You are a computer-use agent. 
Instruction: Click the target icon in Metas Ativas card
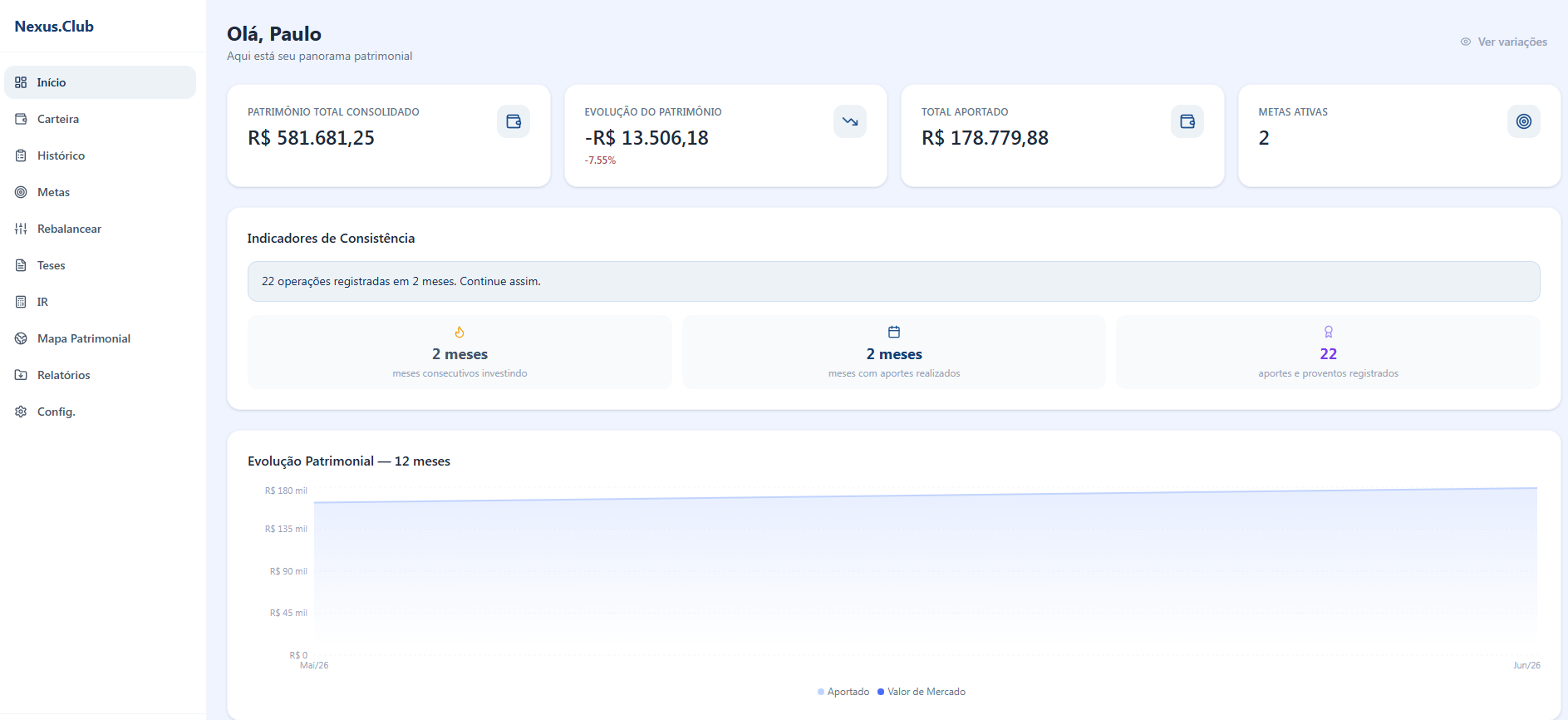coord(1524,121)
